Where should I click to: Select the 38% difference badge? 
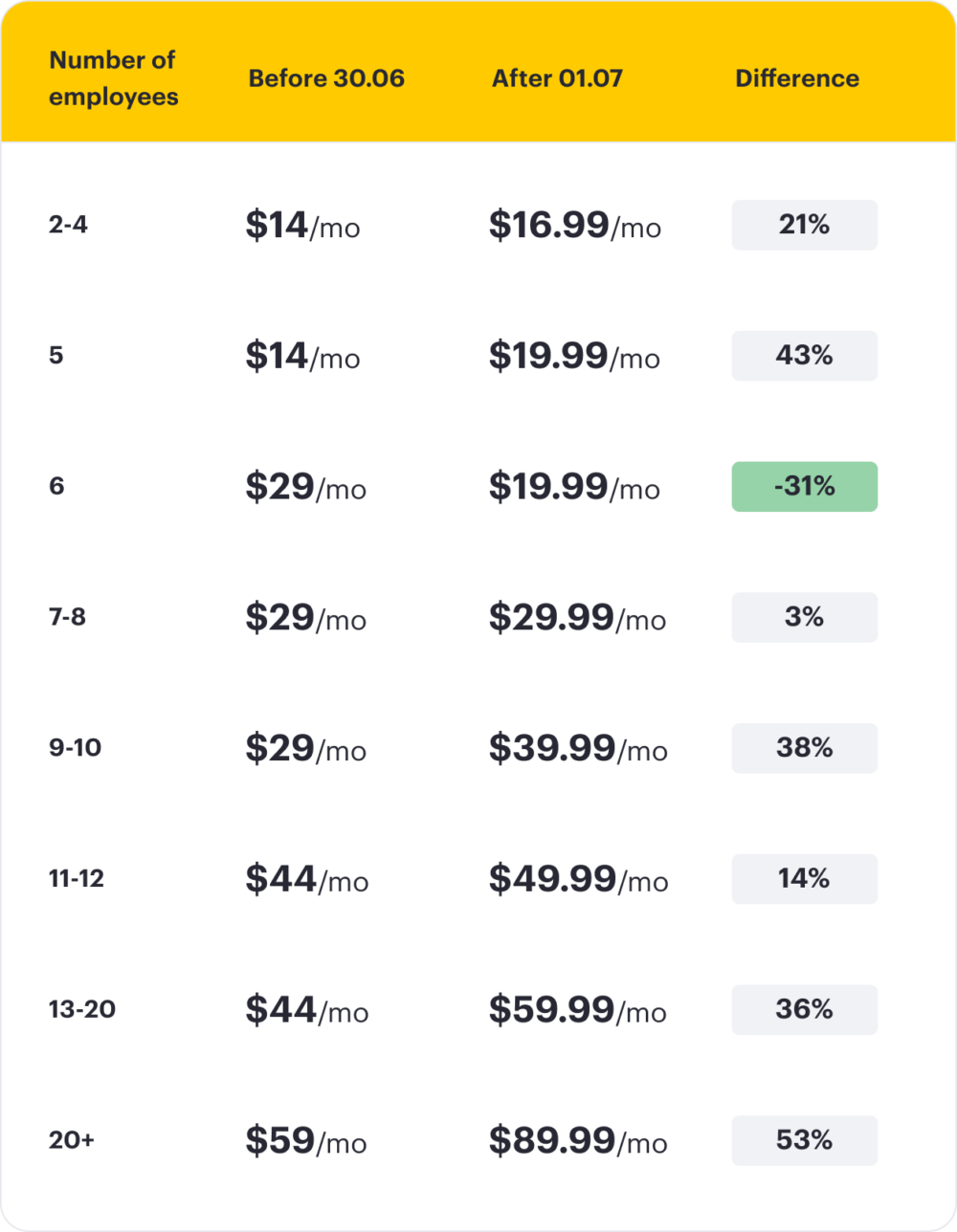click(804, 748)
